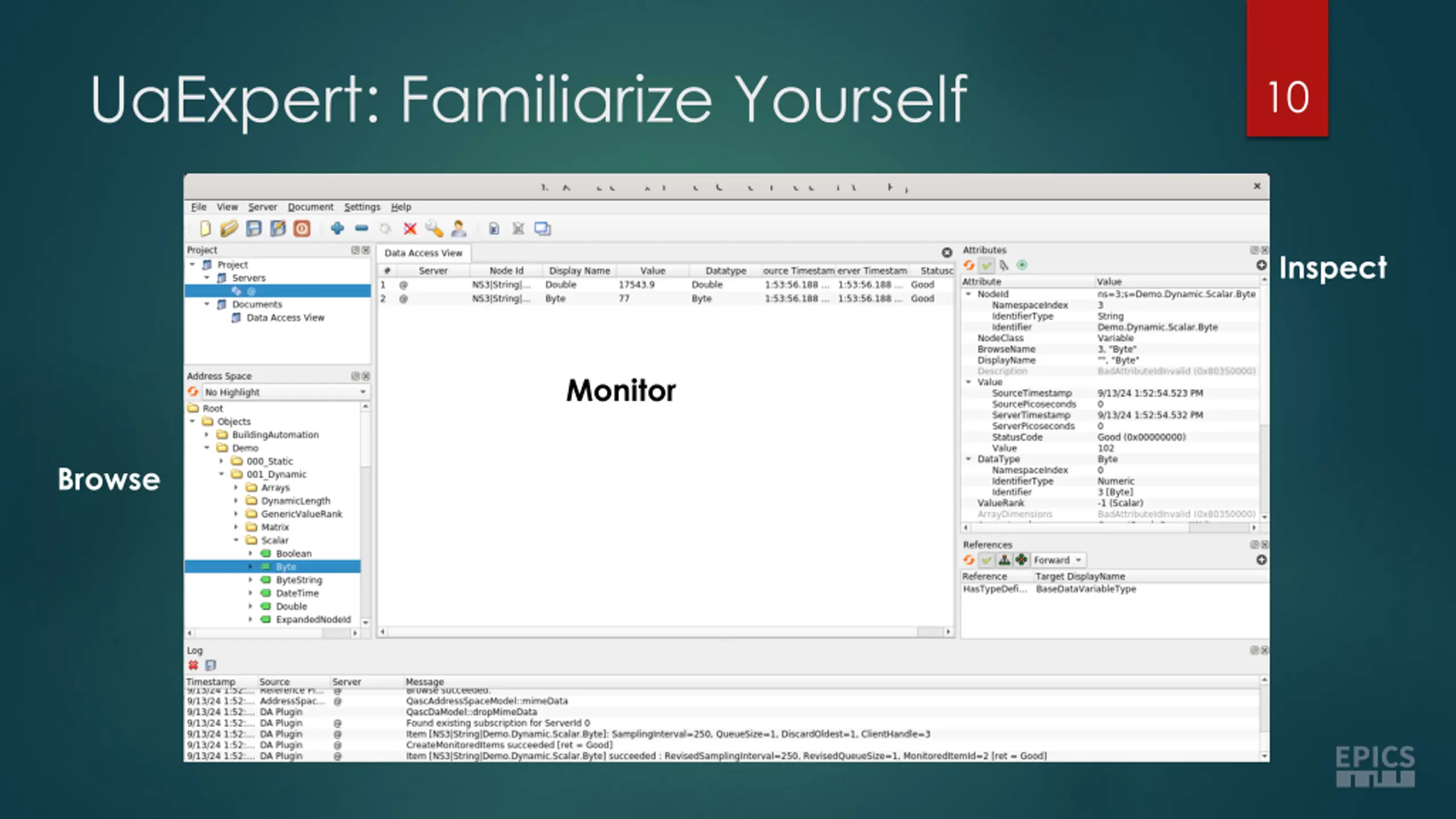Click the refresh icon in Attributes panel
Viewport: 1456px width, 819px height.
[969, 265]
